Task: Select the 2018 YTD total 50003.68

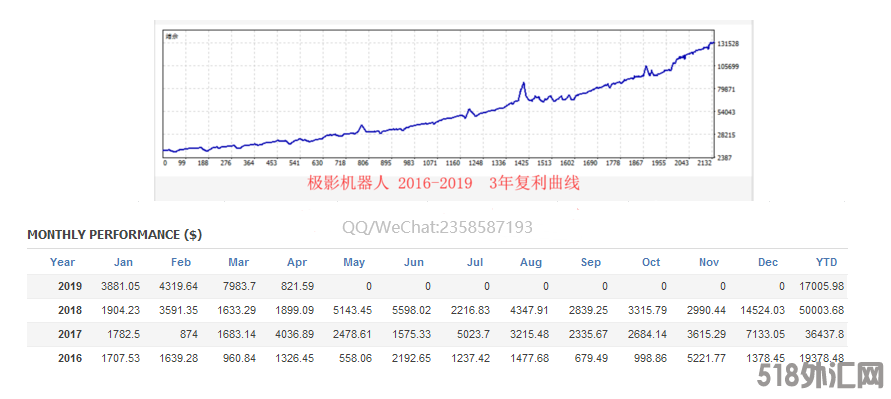Action: [x=821, y=310]
